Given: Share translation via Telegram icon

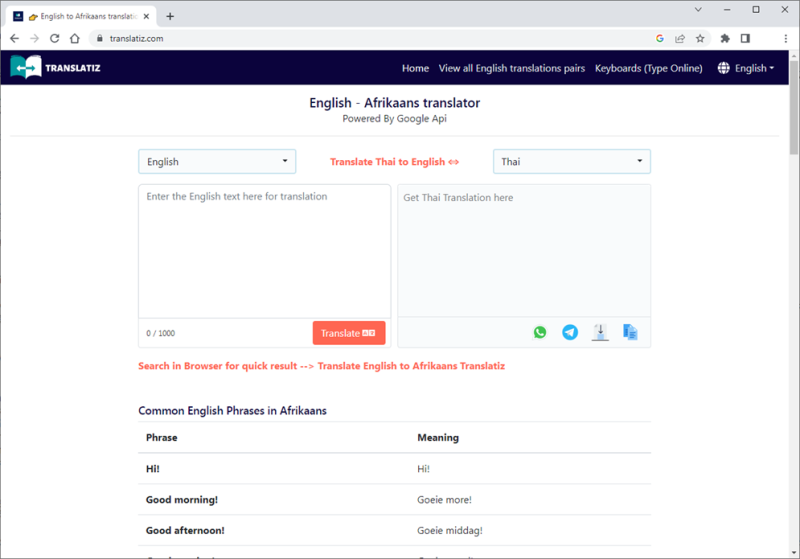Looking at the screenshot, I should [570, 332].
